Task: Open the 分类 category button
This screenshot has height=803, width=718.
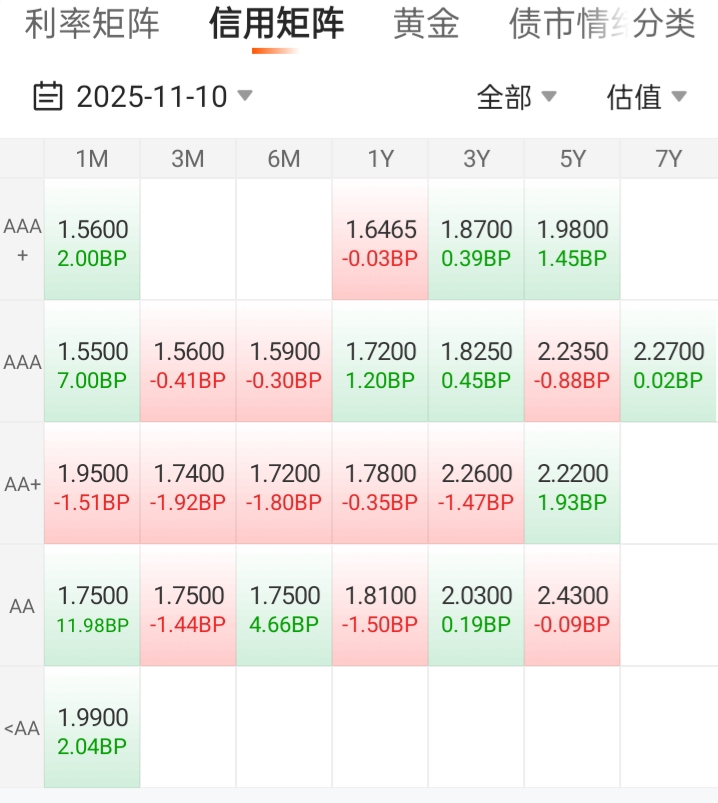Action: (666, 25)
